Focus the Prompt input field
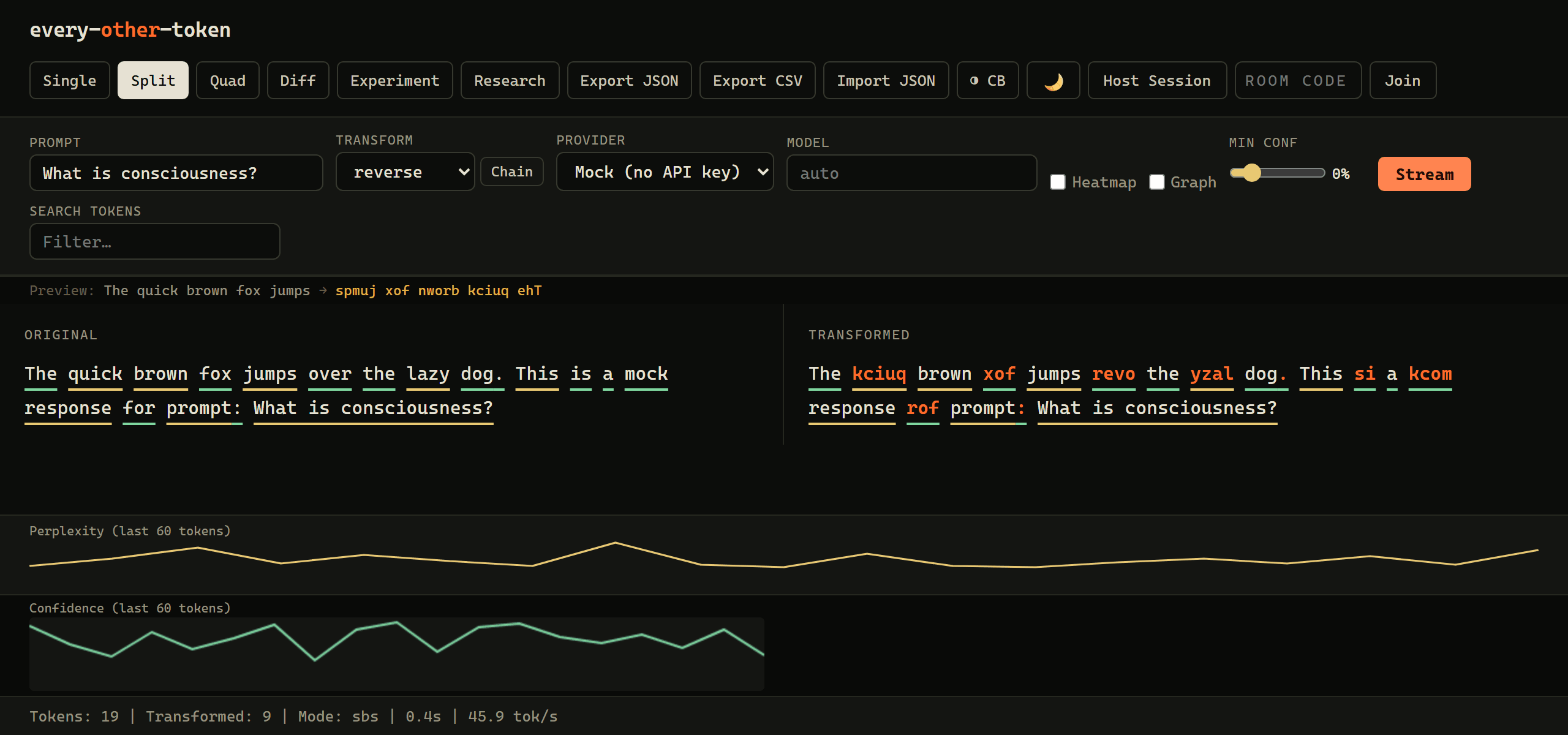 tap(176, 173)
